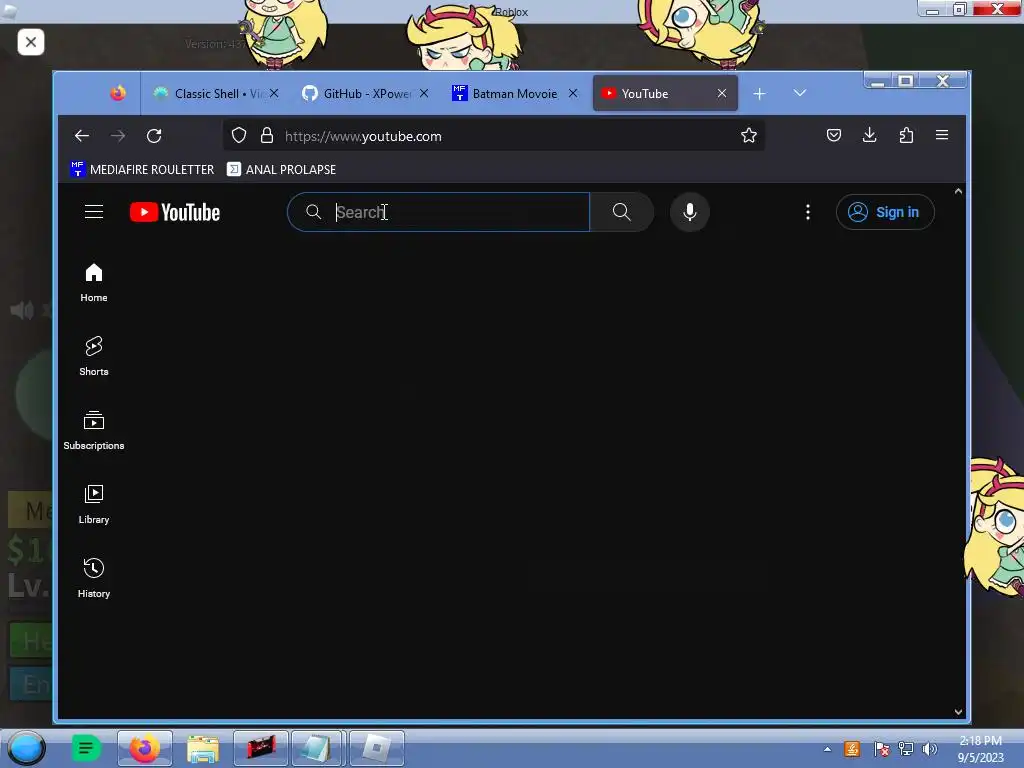Viewport: 1024px width, 768px height.
Task: Click the site padlock icon
Action: point(266,135)
